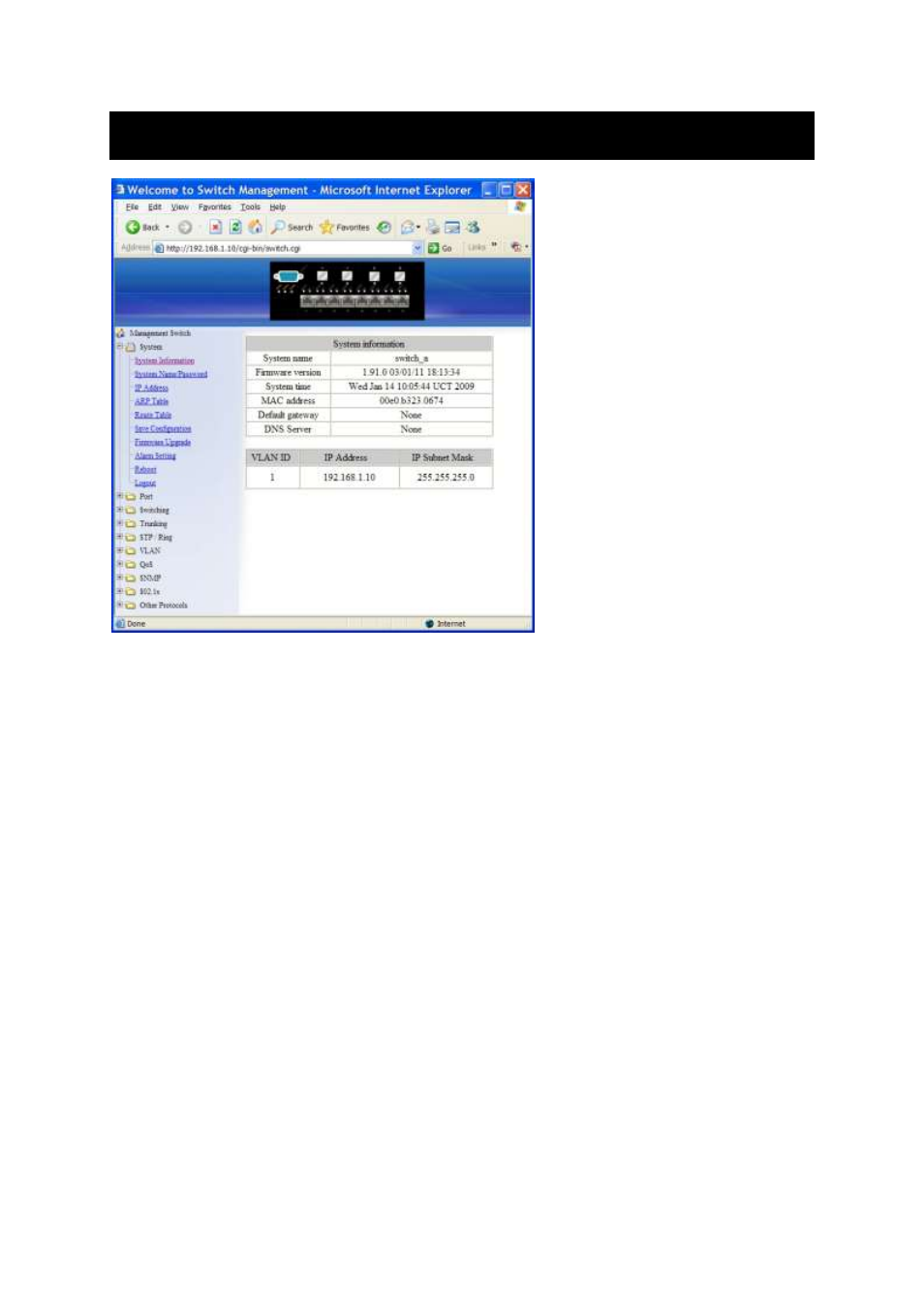Open the Favorites star button

[345, 228]
